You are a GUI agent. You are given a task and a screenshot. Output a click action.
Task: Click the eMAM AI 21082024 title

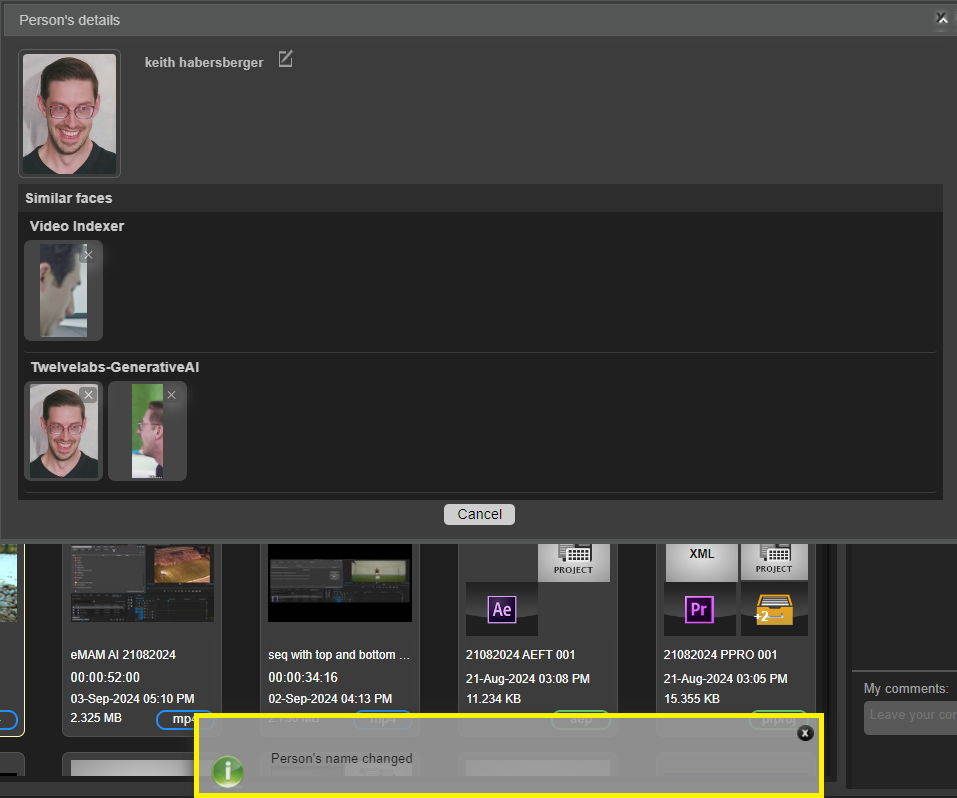pyautogui.click(x=123, y=655)
